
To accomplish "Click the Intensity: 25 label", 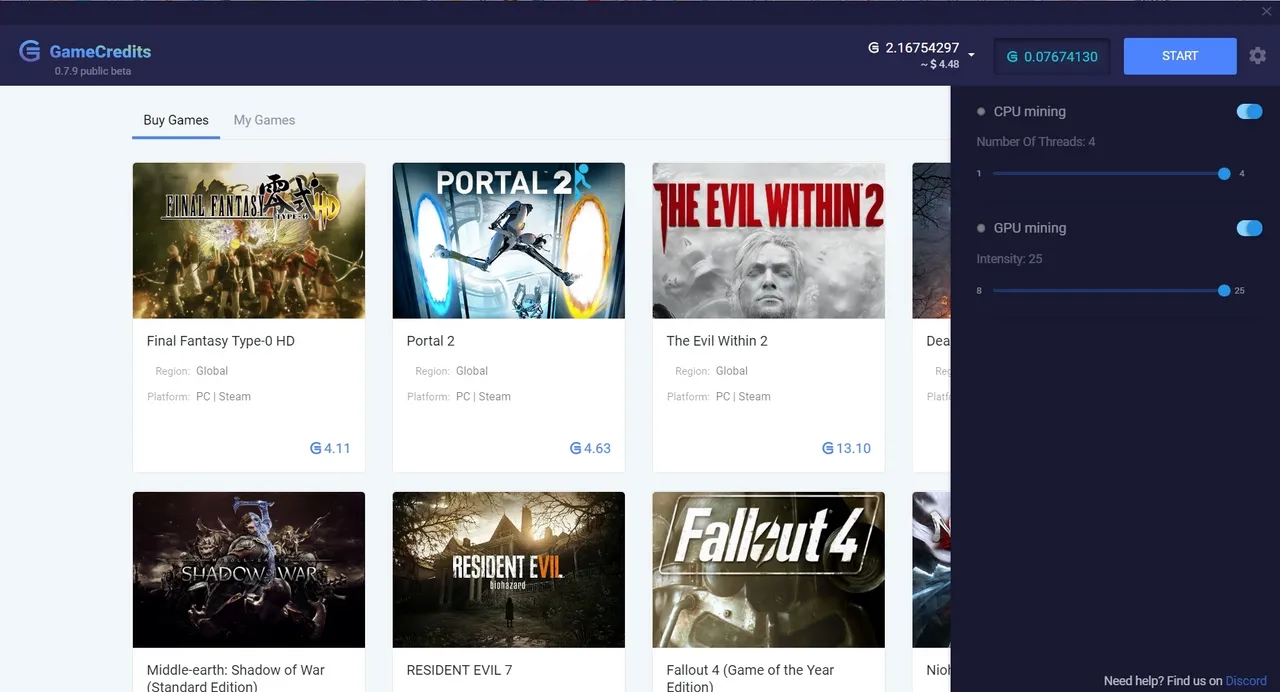I will (1009, 259).
